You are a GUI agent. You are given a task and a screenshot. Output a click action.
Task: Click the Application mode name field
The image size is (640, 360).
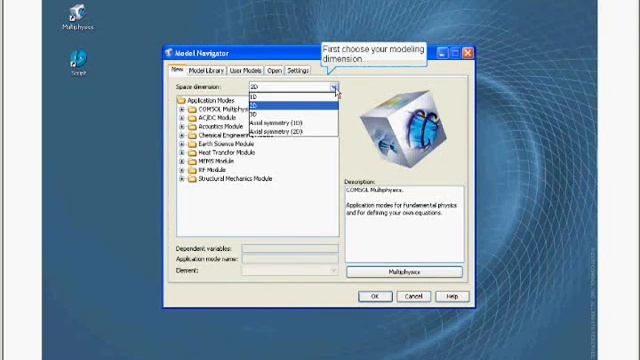click(290, 259)
